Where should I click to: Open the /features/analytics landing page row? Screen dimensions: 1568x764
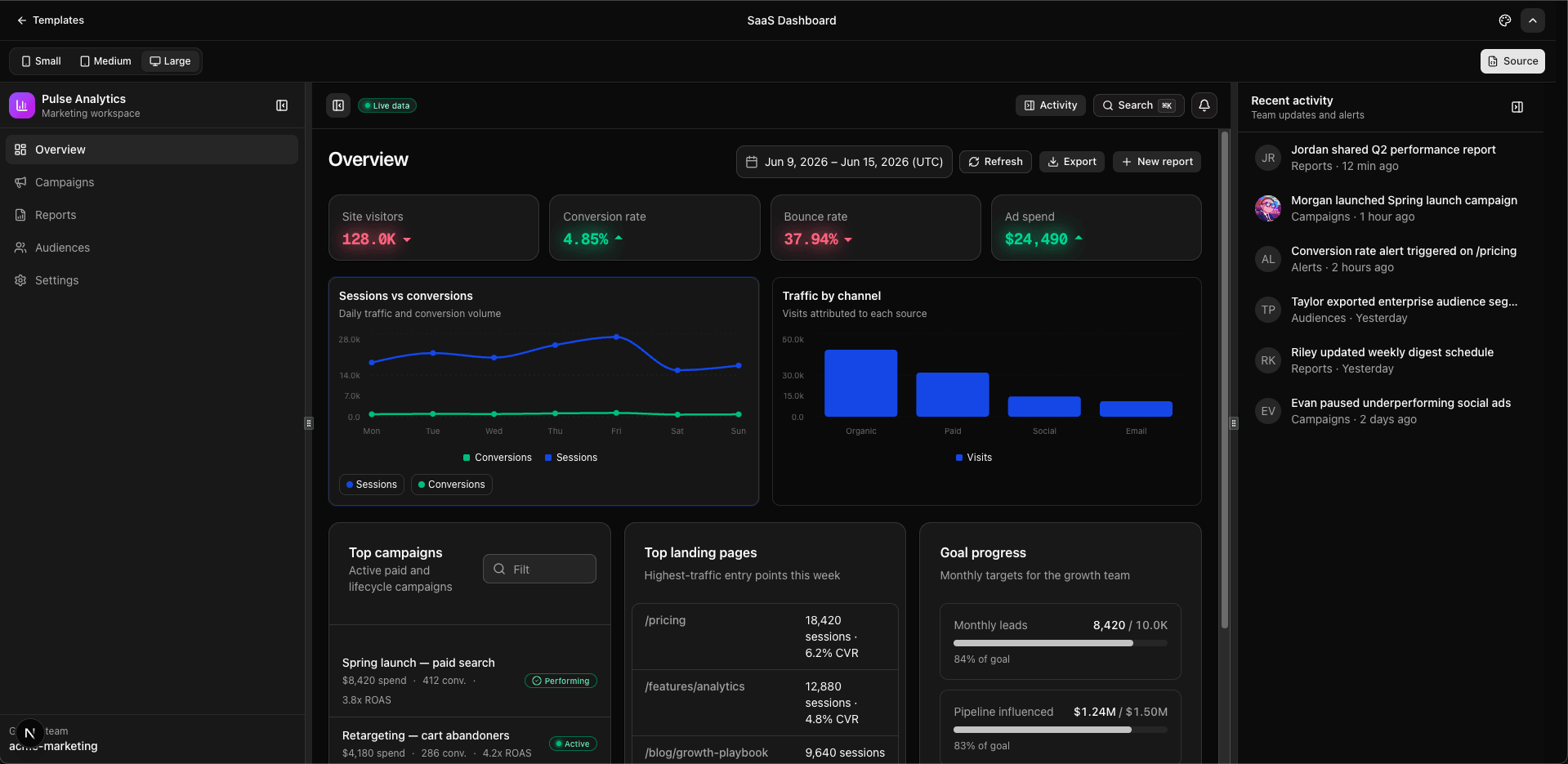(765, 703)
